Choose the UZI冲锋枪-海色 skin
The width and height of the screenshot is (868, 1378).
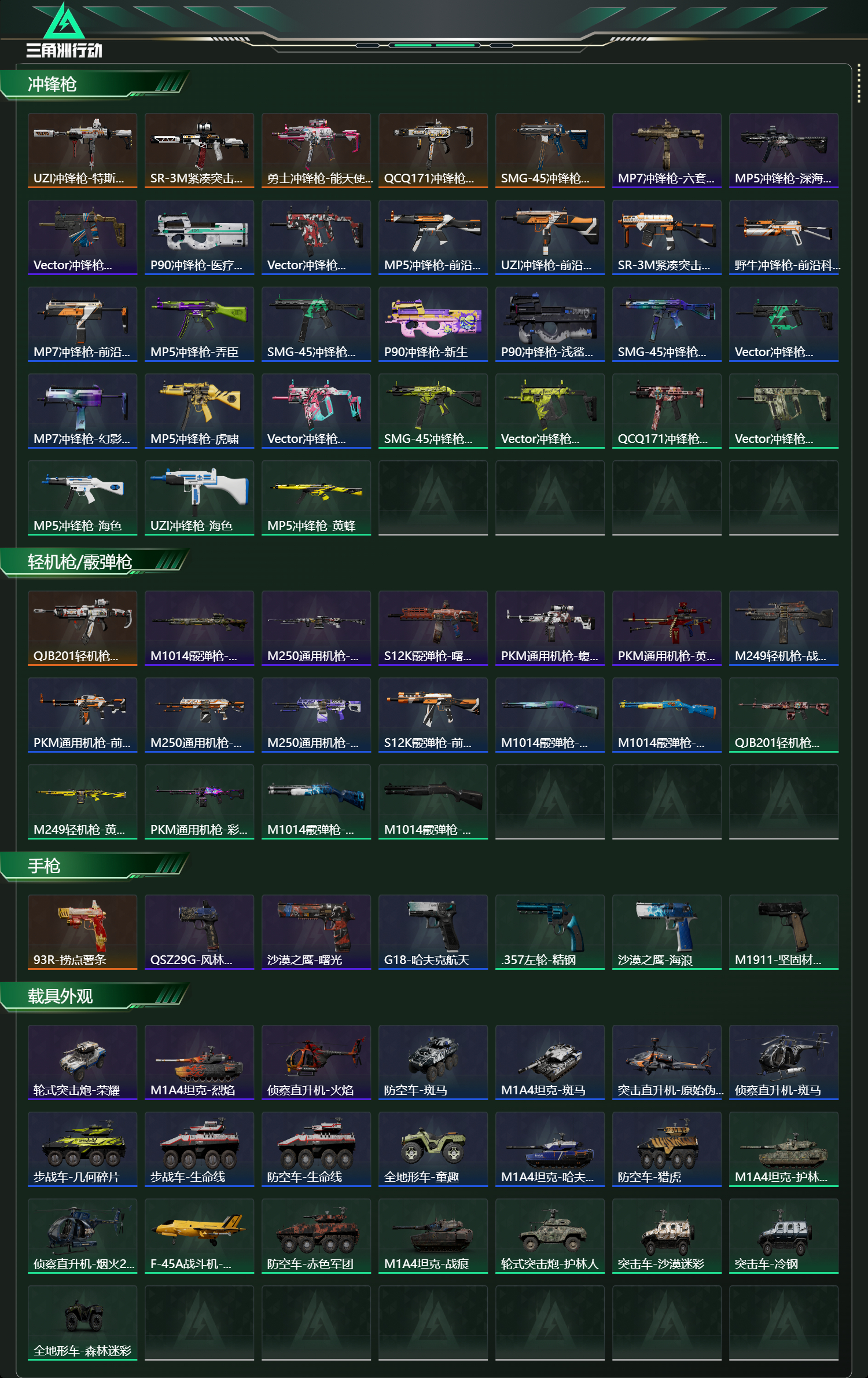(x=199, y=498)
